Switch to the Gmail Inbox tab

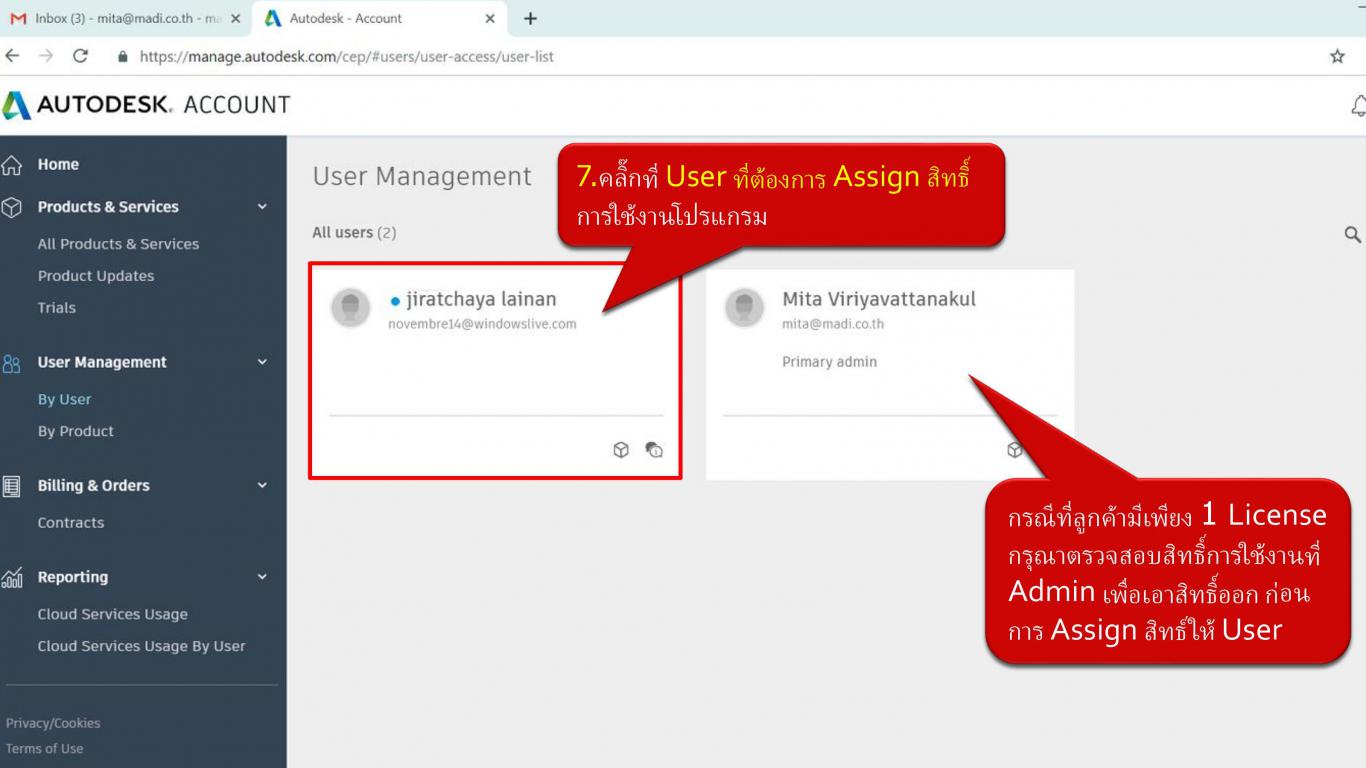pos(120,19)
